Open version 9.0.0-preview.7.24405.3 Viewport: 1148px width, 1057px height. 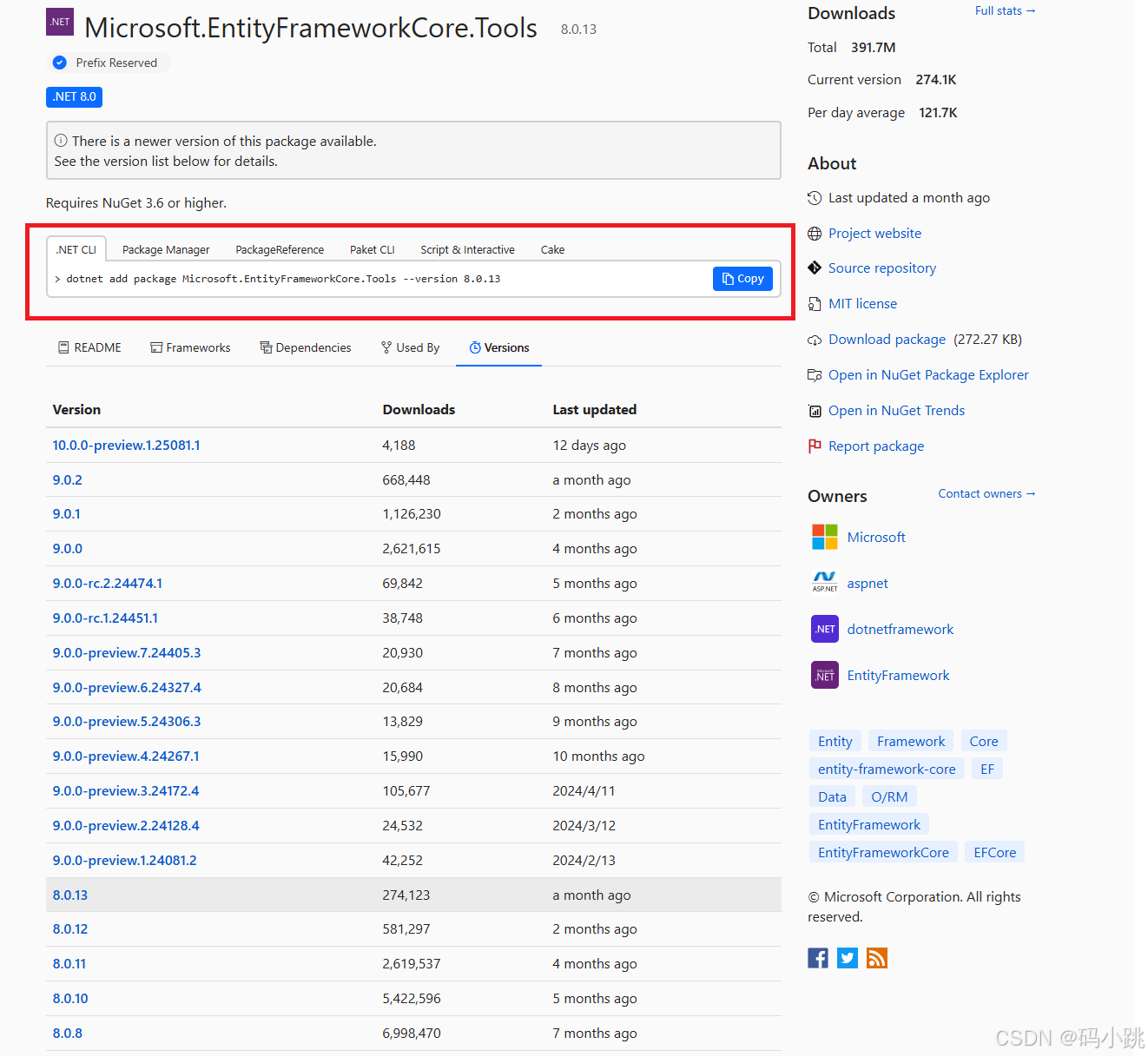(126, 653)
